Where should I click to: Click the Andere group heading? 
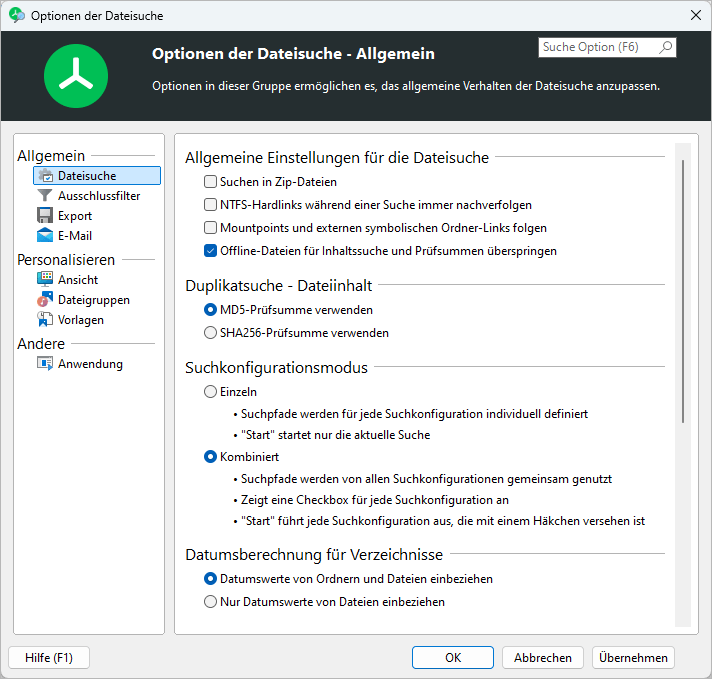(41, 344)
